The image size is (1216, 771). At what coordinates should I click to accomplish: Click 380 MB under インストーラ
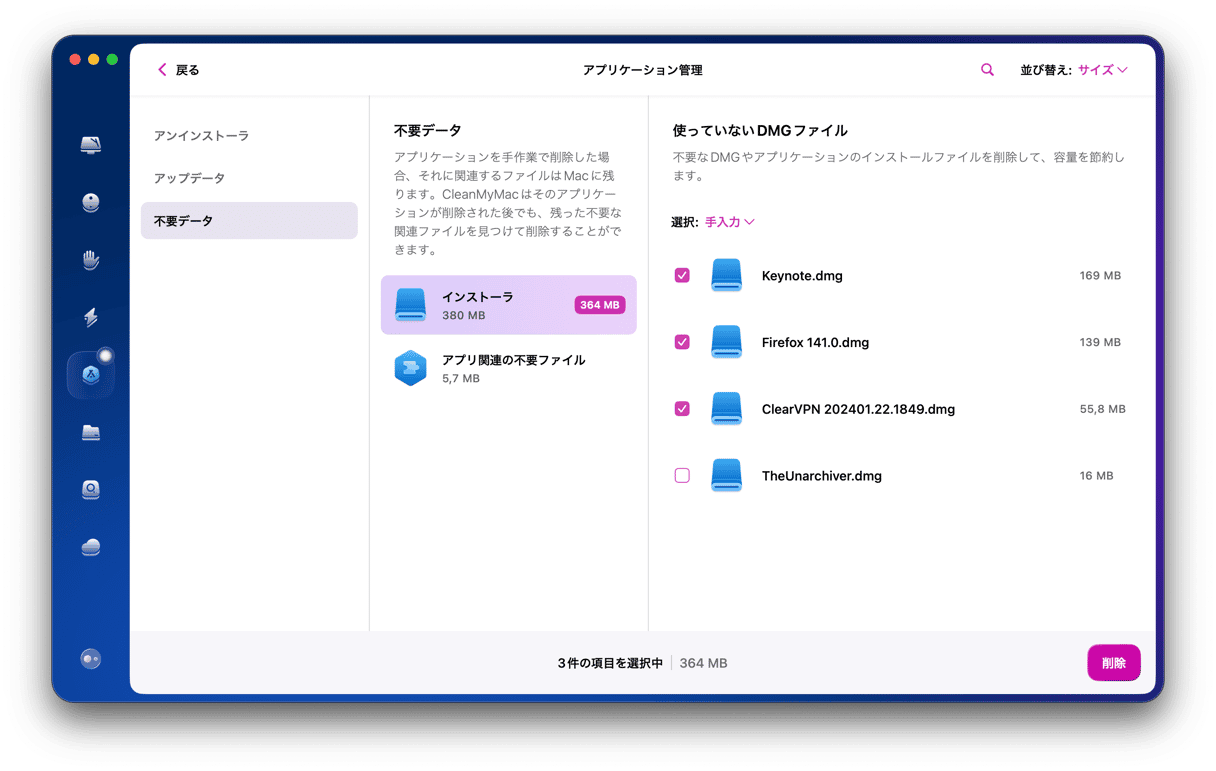pos(464,315)
